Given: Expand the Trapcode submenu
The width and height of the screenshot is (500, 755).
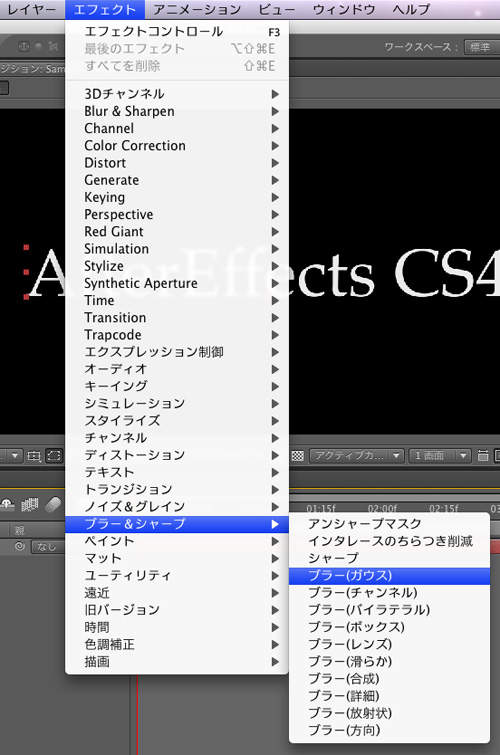Looking at the screenshot, I should tap(177, 335).
